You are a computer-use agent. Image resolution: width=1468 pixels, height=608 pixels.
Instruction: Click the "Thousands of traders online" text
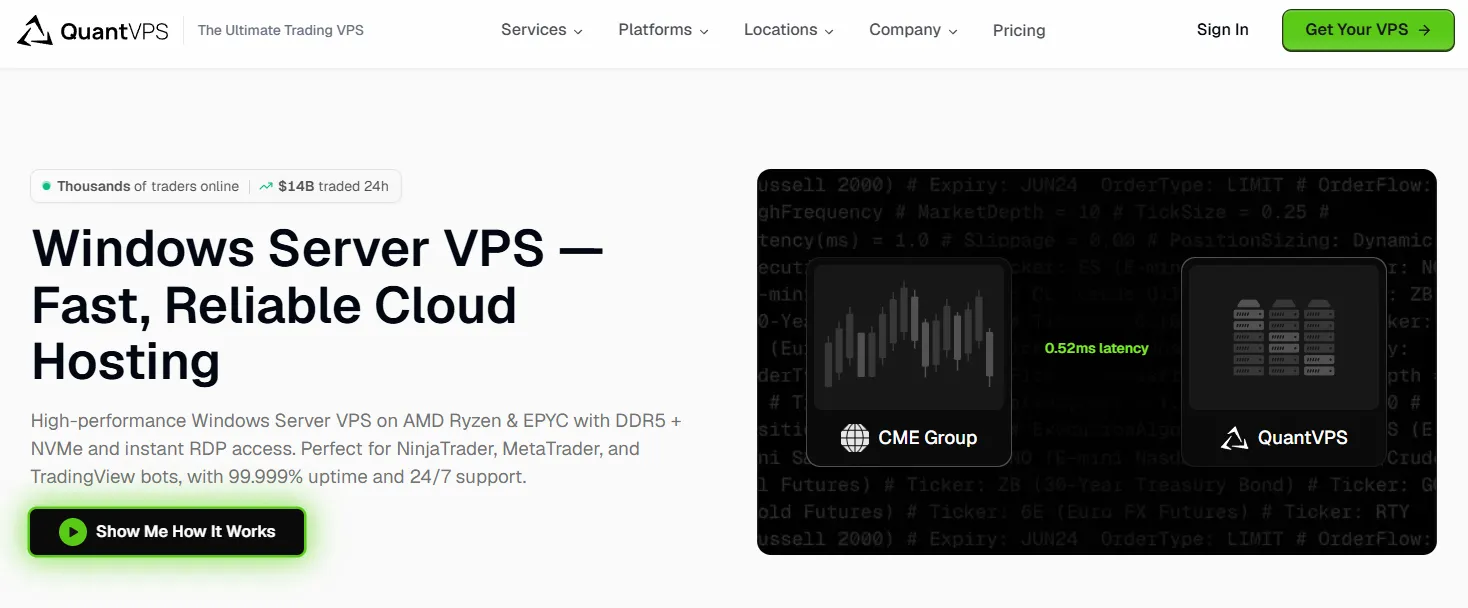pyautogui.click(x=148, y=186)
